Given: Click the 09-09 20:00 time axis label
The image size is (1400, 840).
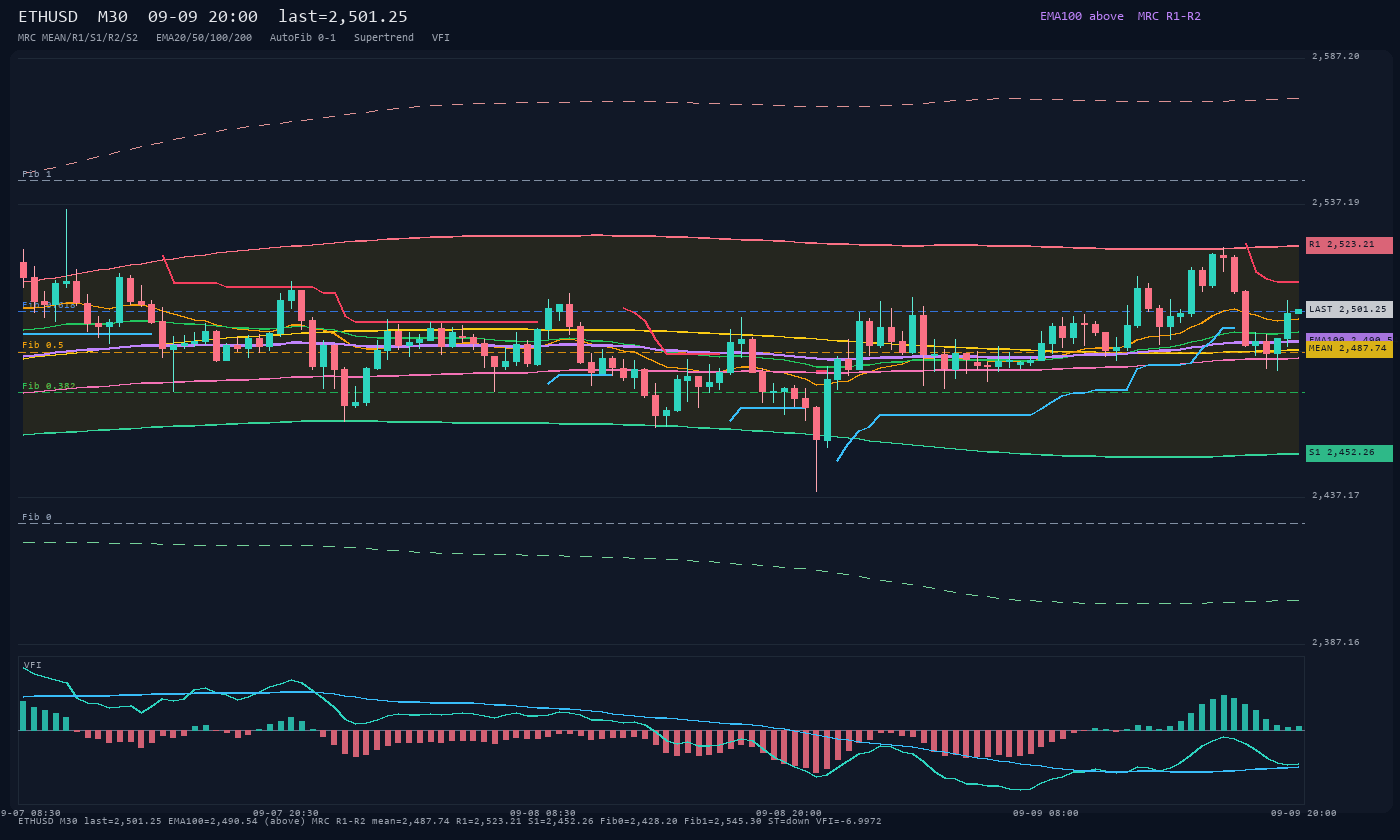Looking at the screenshot, I should [x=1304, y=813].
